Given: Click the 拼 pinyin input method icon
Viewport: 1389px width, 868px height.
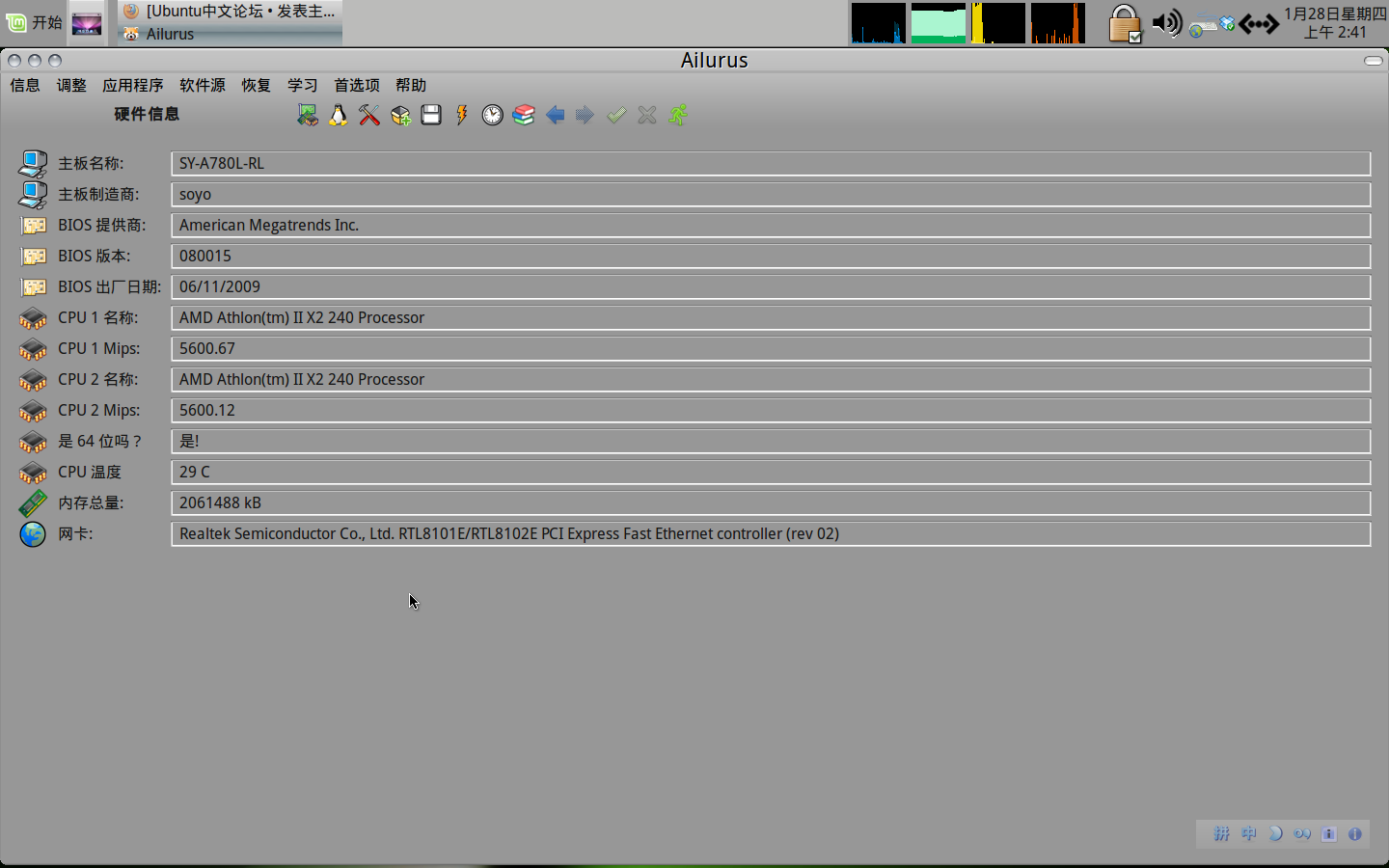Looking at the screenshot, I should (x=1221, y=833).
